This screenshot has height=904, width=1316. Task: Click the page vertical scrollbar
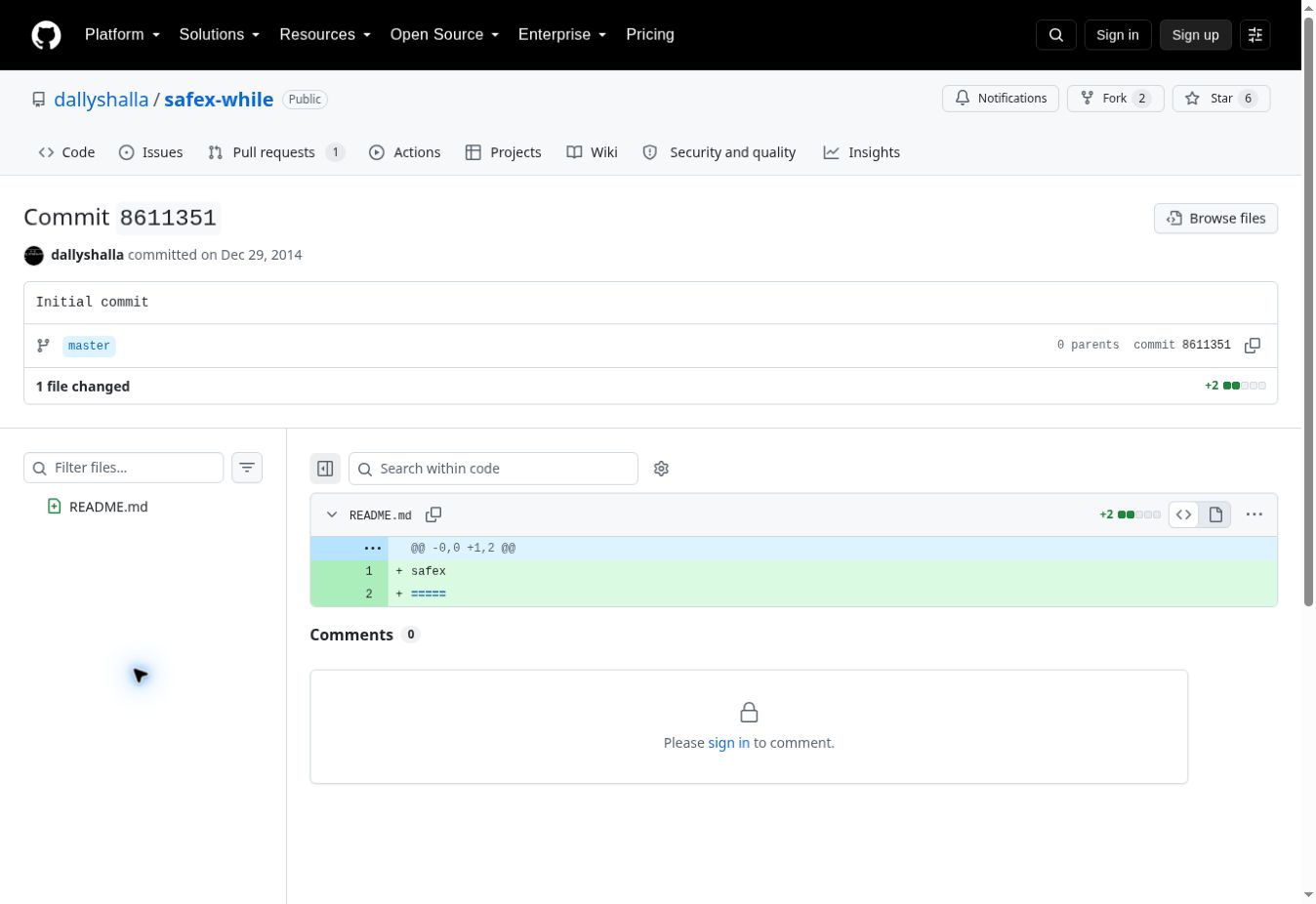pyautogui.click(x=1308, y=312)
